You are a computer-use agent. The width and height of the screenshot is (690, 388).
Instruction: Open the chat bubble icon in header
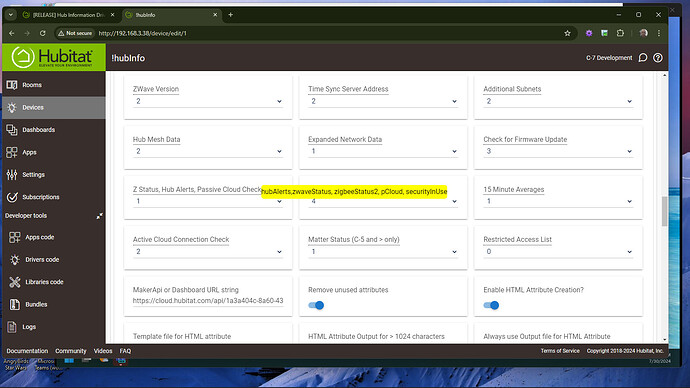click(x=643, y=58)
